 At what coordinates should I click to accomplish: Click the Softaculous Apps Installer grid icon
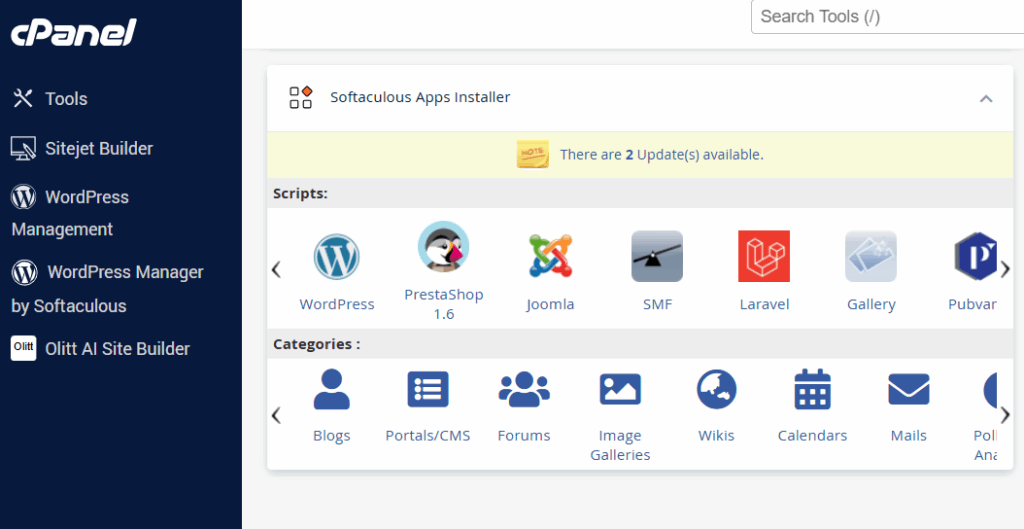click(x=300, y=97)
